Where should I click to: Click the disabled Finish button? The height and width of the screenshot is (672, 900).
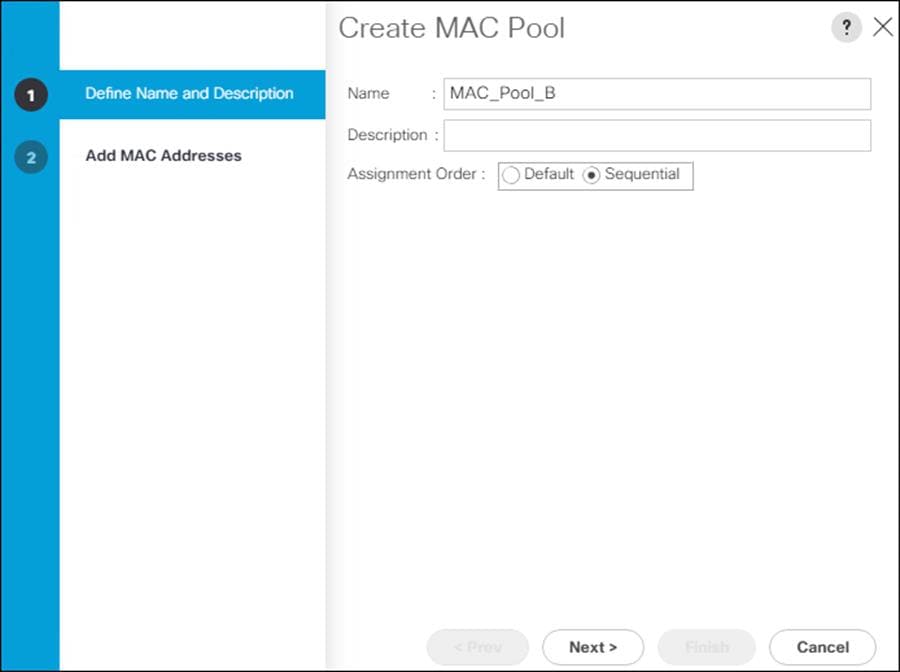pos(706,647)
